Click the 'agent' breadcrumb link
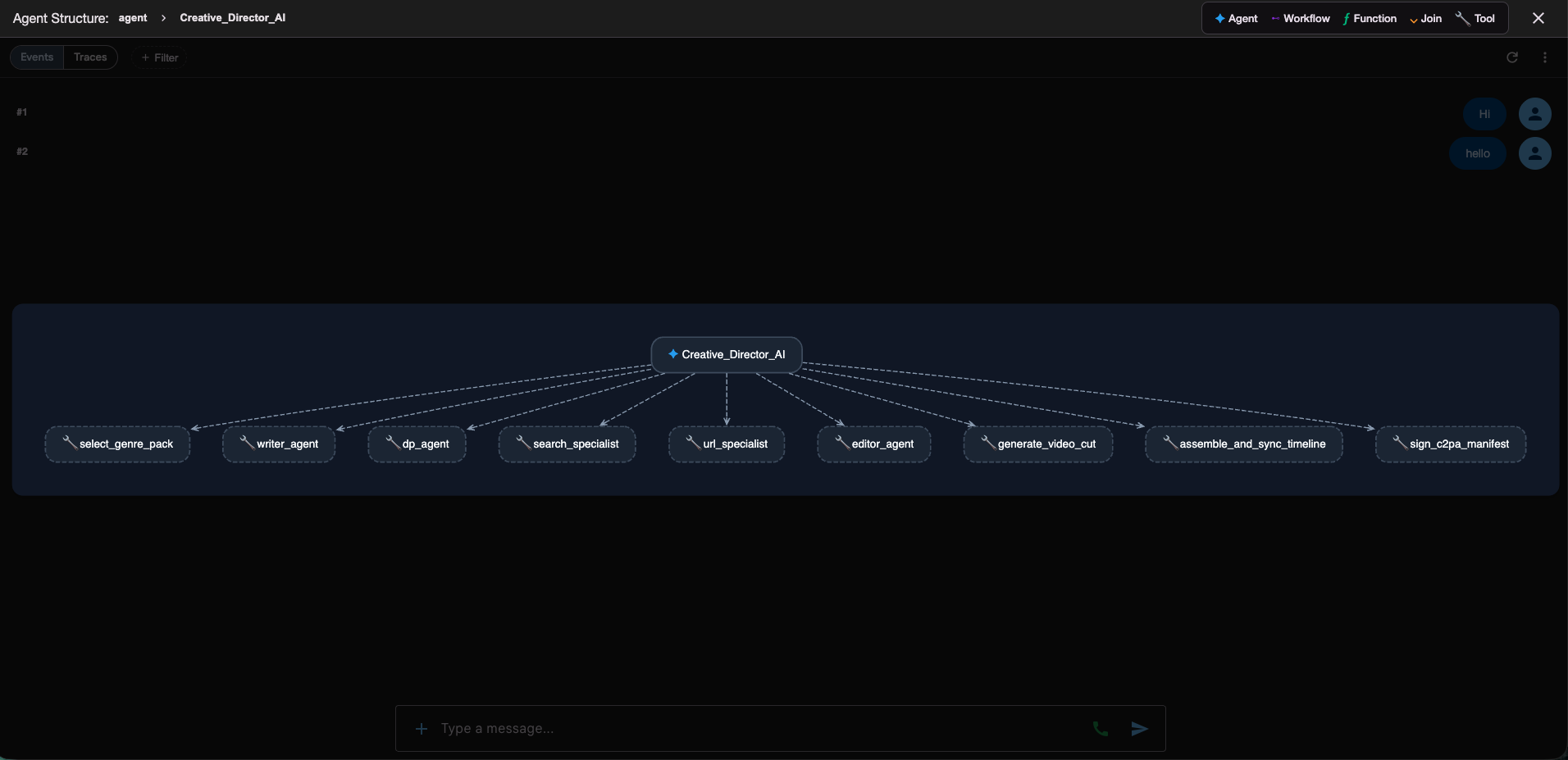 (x=133, y=18)
